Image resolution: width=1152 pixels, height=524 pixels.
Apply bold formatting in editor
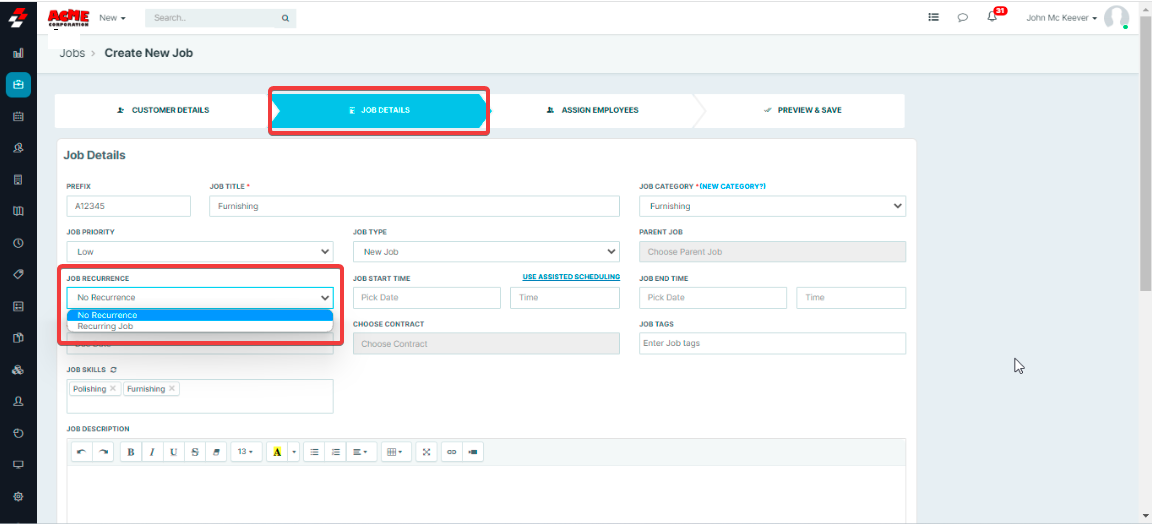131,452
